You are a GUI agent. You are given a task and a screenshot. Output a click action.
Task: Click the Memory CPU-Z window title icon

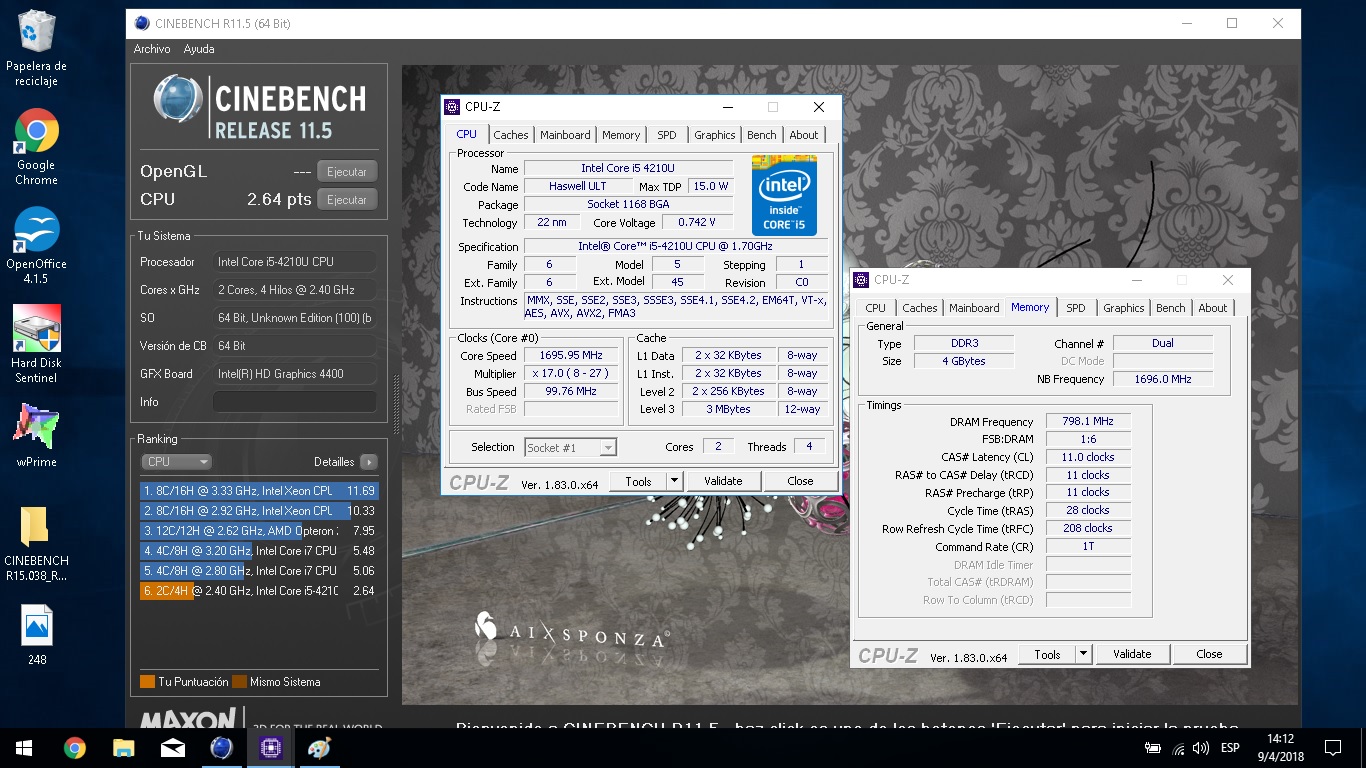862,280
